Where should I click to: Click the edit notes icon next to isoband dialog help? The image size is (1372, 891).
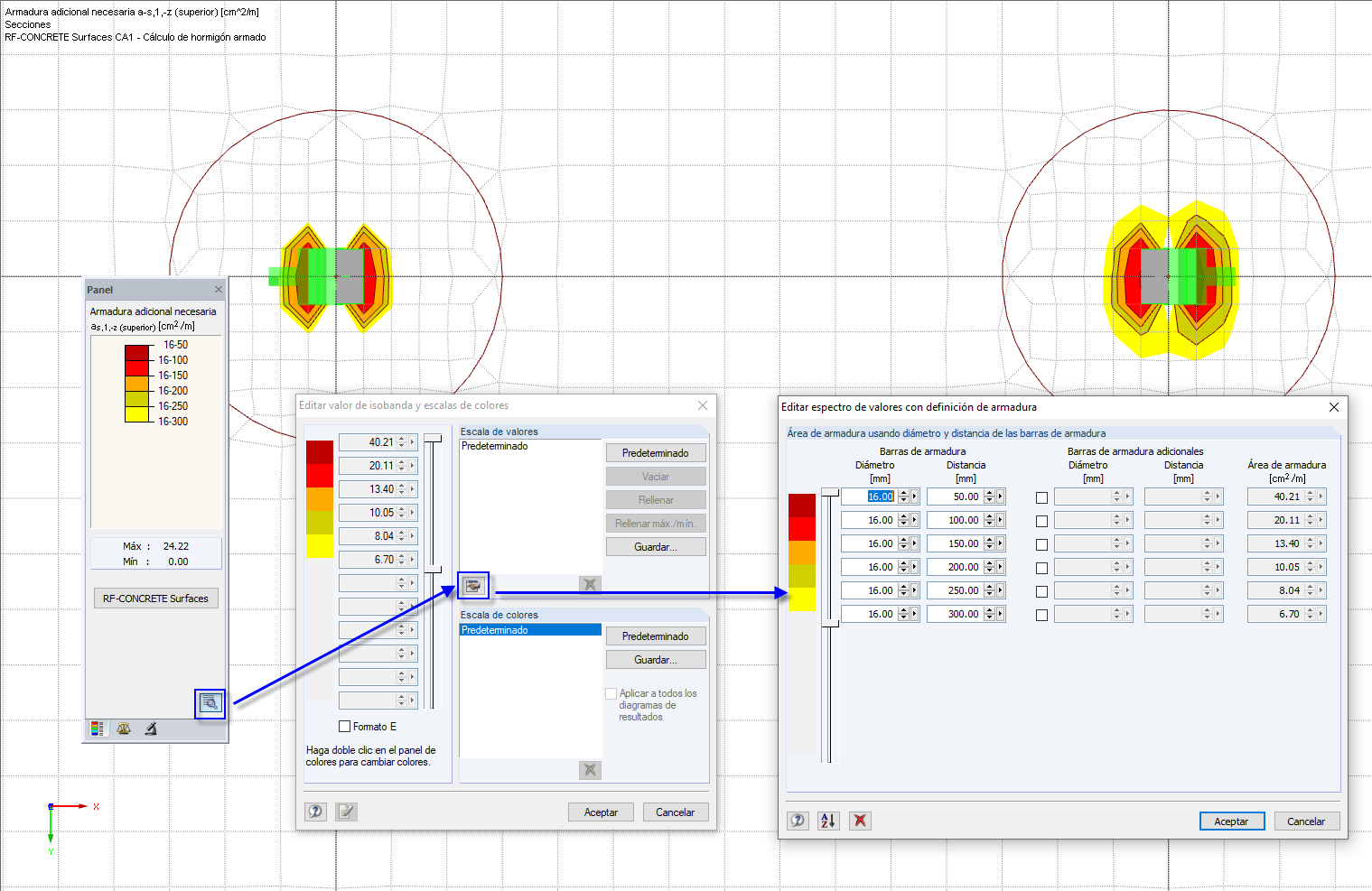click(346, 812)
